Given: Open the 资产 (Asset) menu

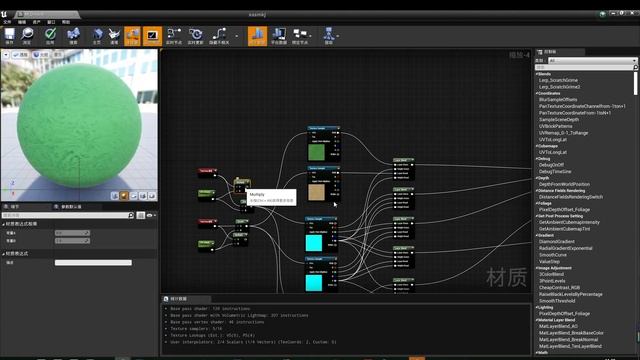Looking at the screenshot, I should 37,22.
